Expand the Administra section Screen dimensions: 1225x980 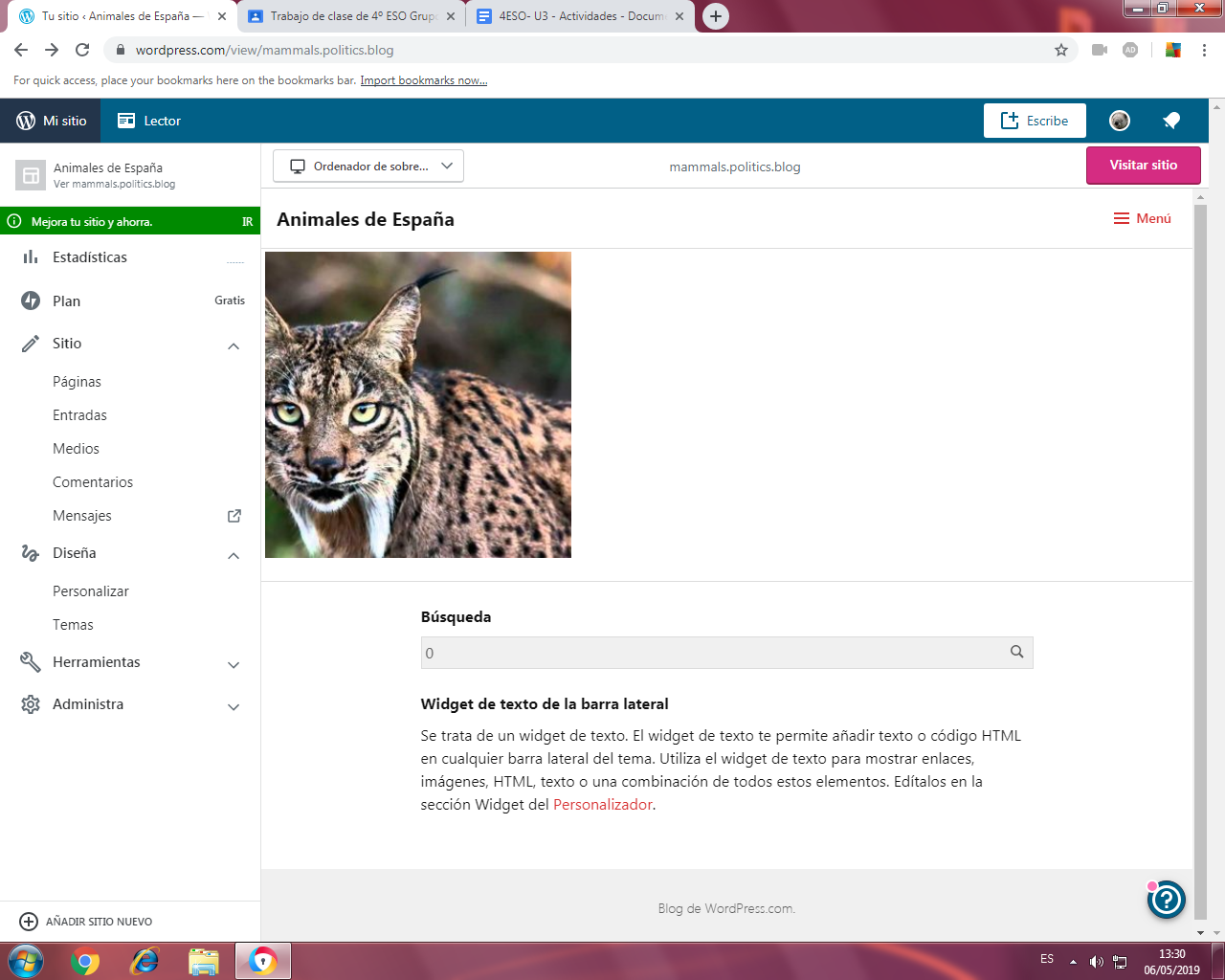[x=234, y=706]
